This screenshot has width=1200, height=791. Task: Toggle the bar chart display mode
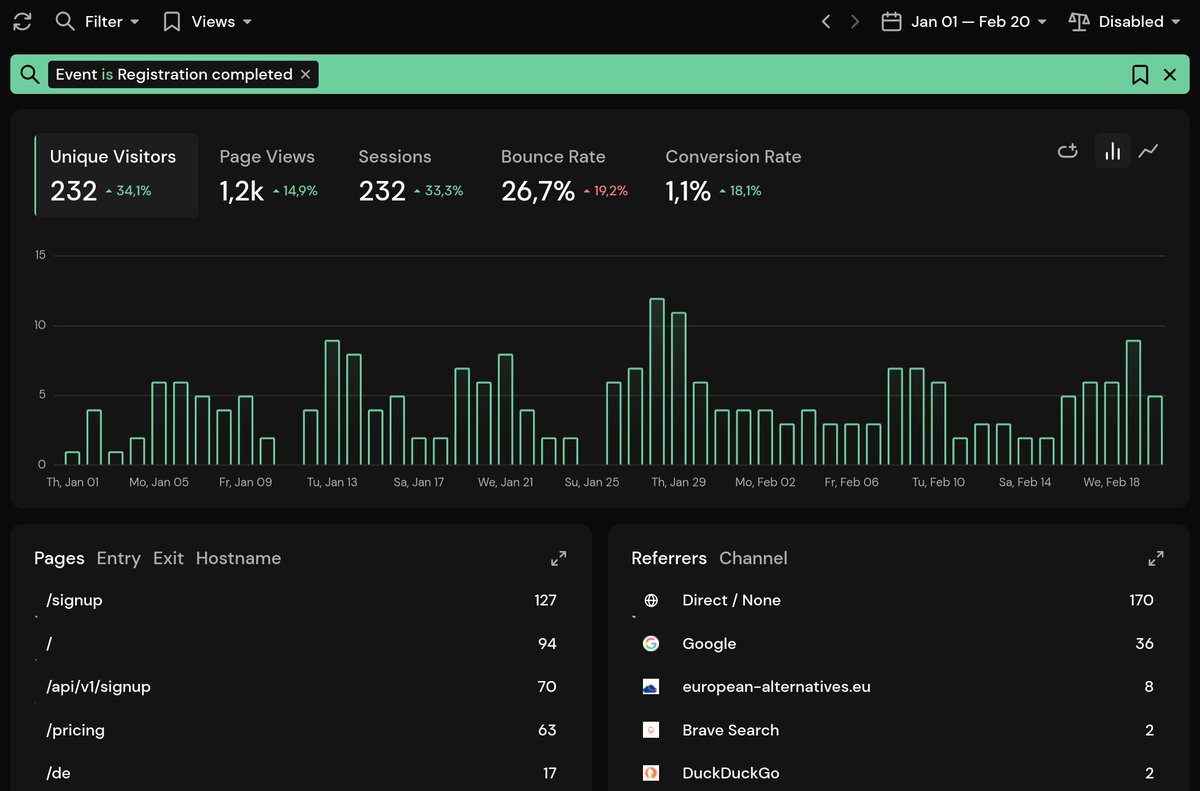[x=1112, y=151]
